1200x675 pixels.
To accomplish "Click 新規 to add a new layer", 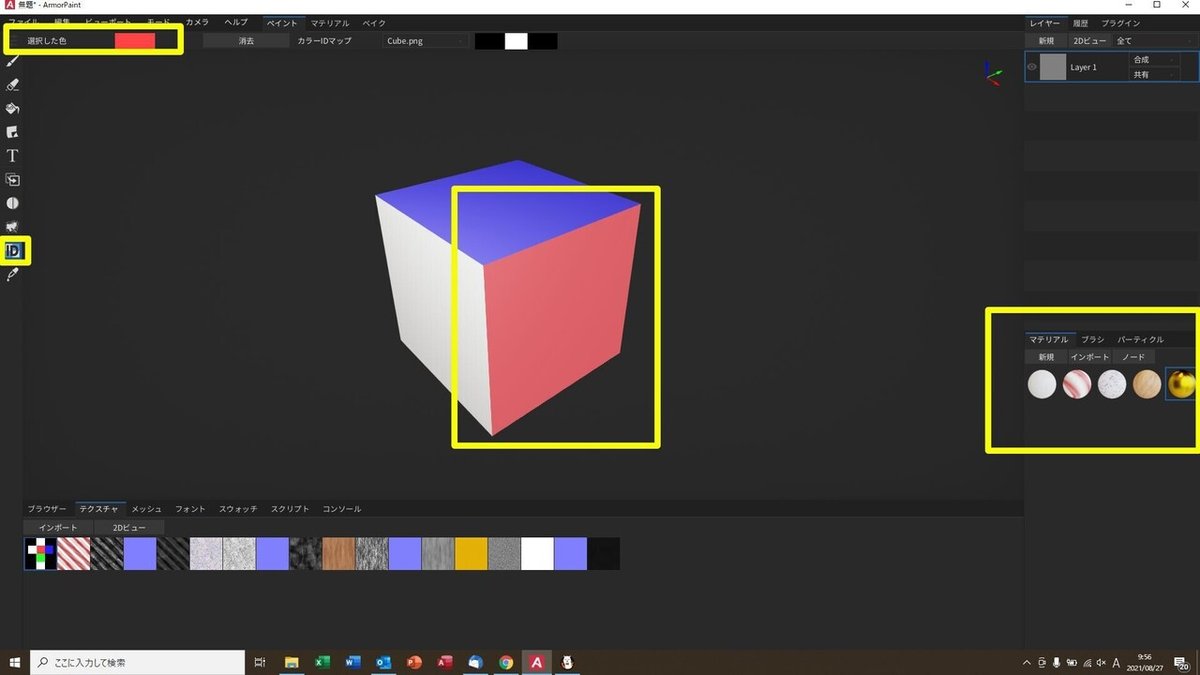I will click(1046, 41).
